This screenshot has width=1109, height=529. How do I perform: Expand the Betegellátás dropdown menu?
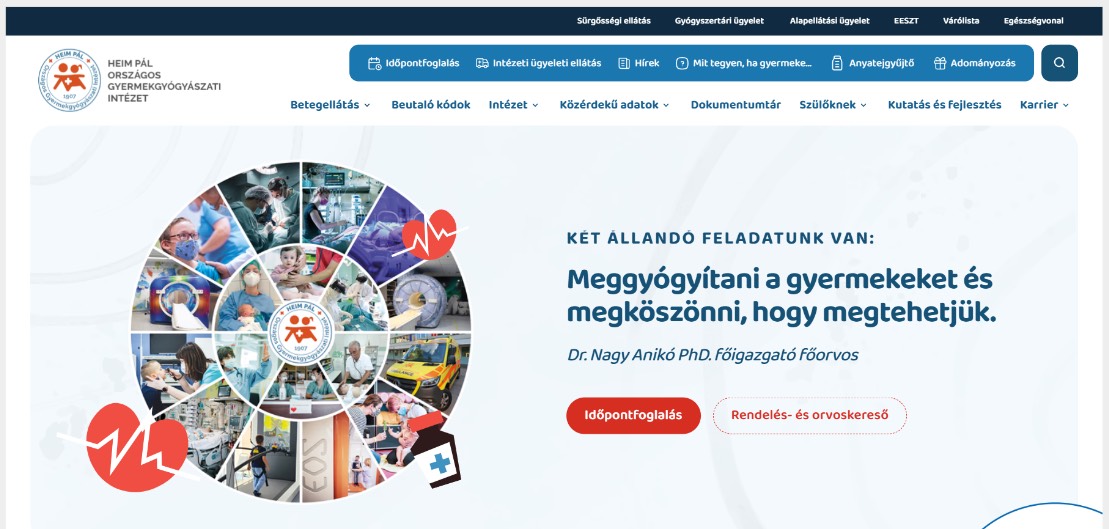(x=330, y=105)
